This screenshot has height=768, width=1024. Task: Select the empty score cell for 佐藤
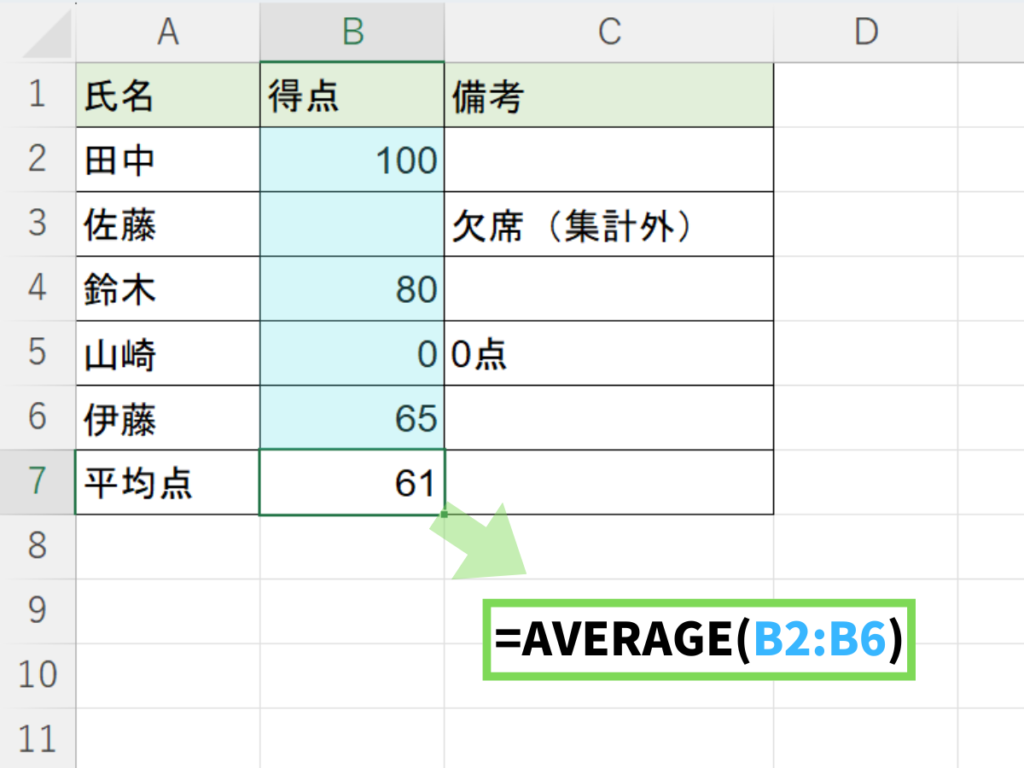click(x=352, y=225)
